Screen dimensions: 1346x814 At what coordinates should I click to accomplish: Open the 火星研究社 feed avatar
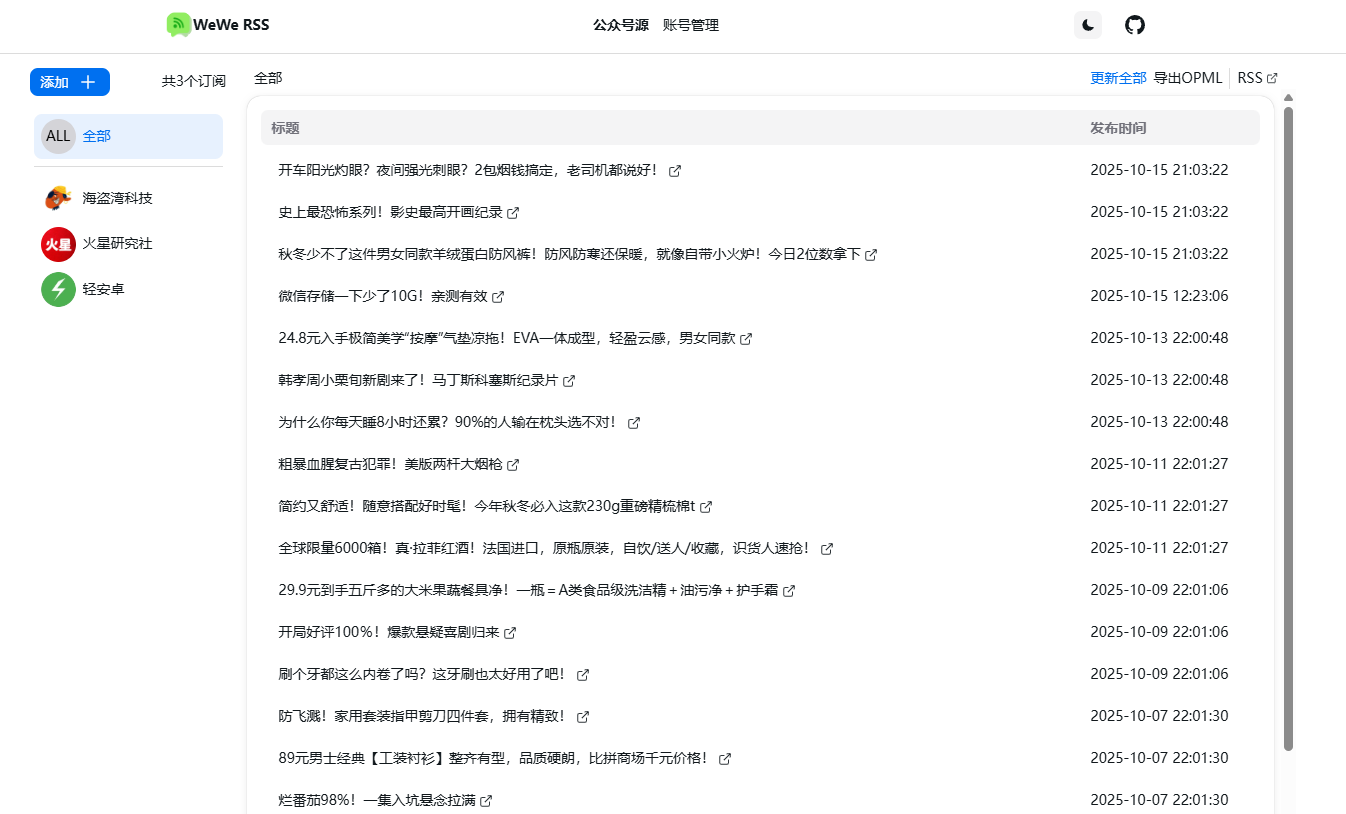pyautogui.click(x=58, y=244)
